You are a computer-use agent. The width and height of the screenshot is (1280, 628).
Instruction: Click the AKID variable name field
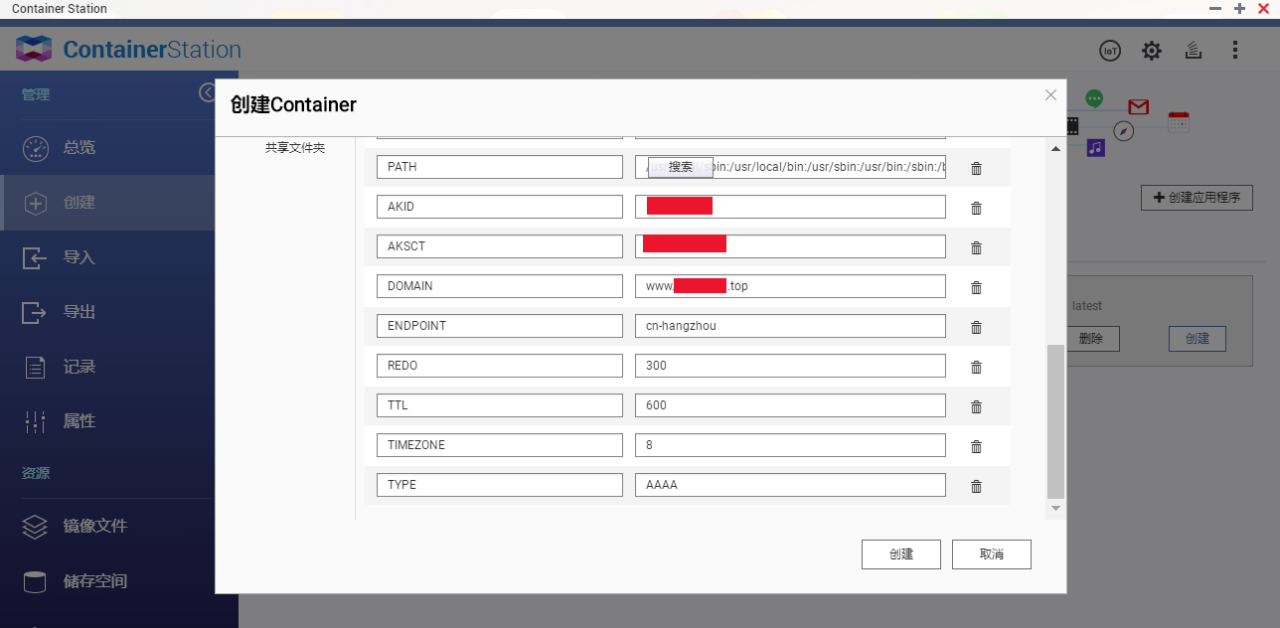pyautogui.click(x=500, y=207)
